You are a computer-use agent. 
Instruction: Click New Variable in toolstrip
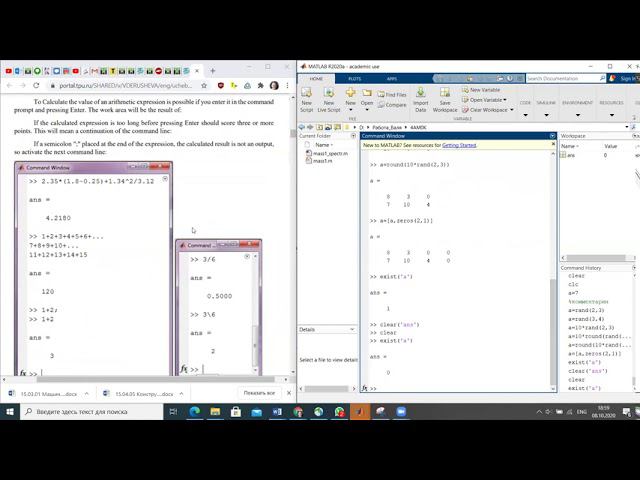(481, 90)
